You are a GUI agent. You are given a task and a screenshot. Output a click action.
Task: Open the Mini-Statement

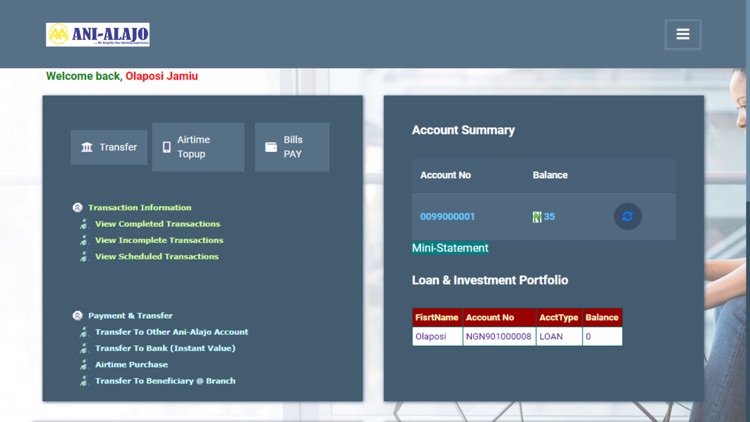click(x=450, y=248)
